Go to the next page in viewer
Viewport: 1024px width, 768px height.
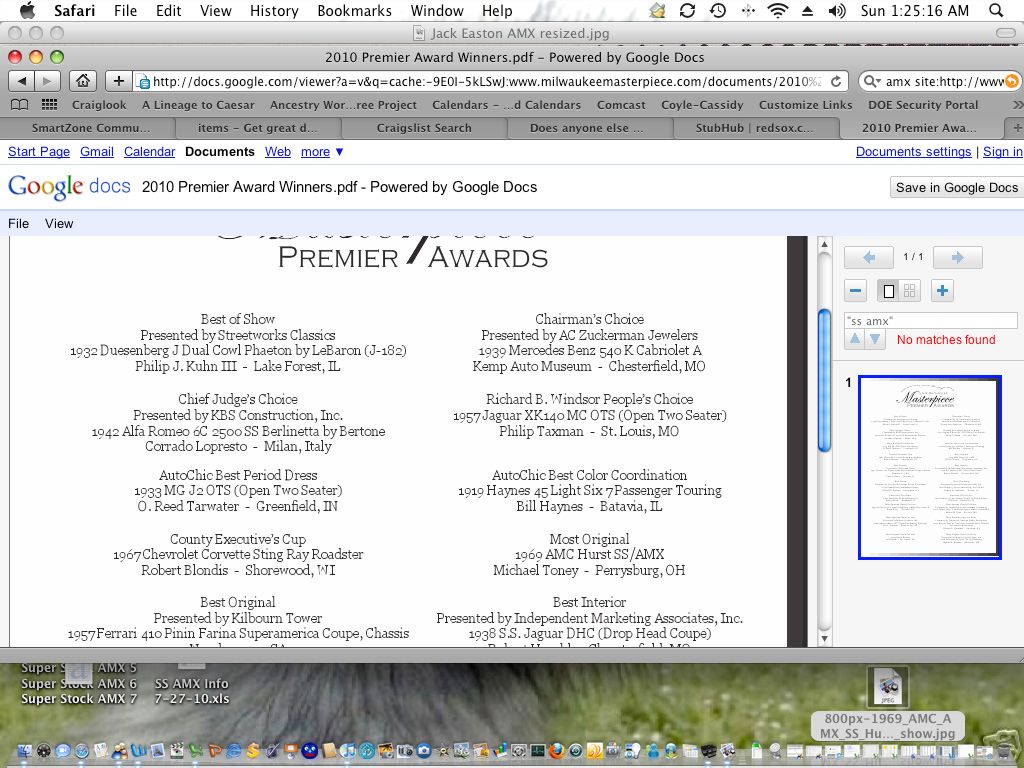click(x=957, y=258)
